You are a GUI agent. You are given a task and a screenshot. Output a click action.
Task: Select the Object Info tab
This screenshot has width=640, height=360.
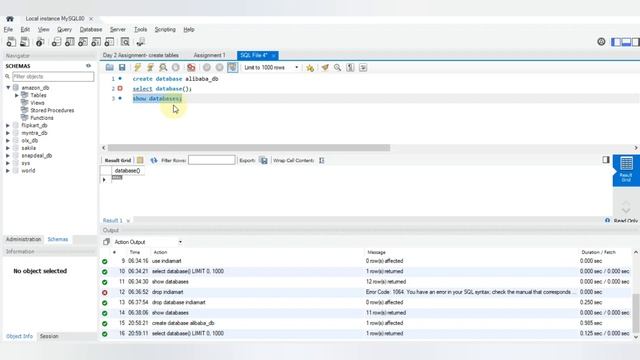point(19,336)
